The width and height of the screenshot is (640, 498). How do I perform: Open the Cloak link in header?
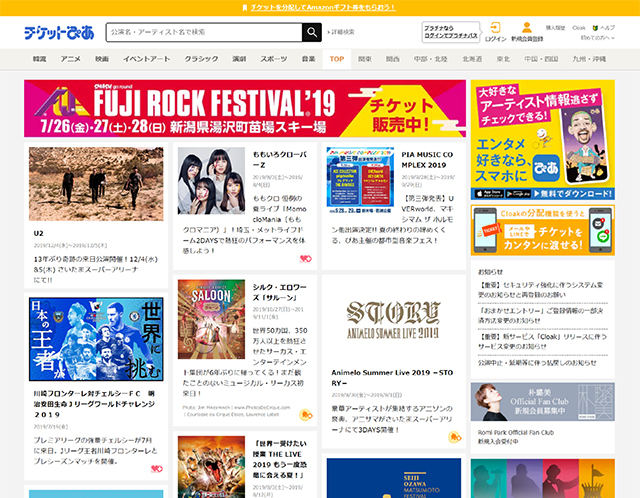pos(579,28)
